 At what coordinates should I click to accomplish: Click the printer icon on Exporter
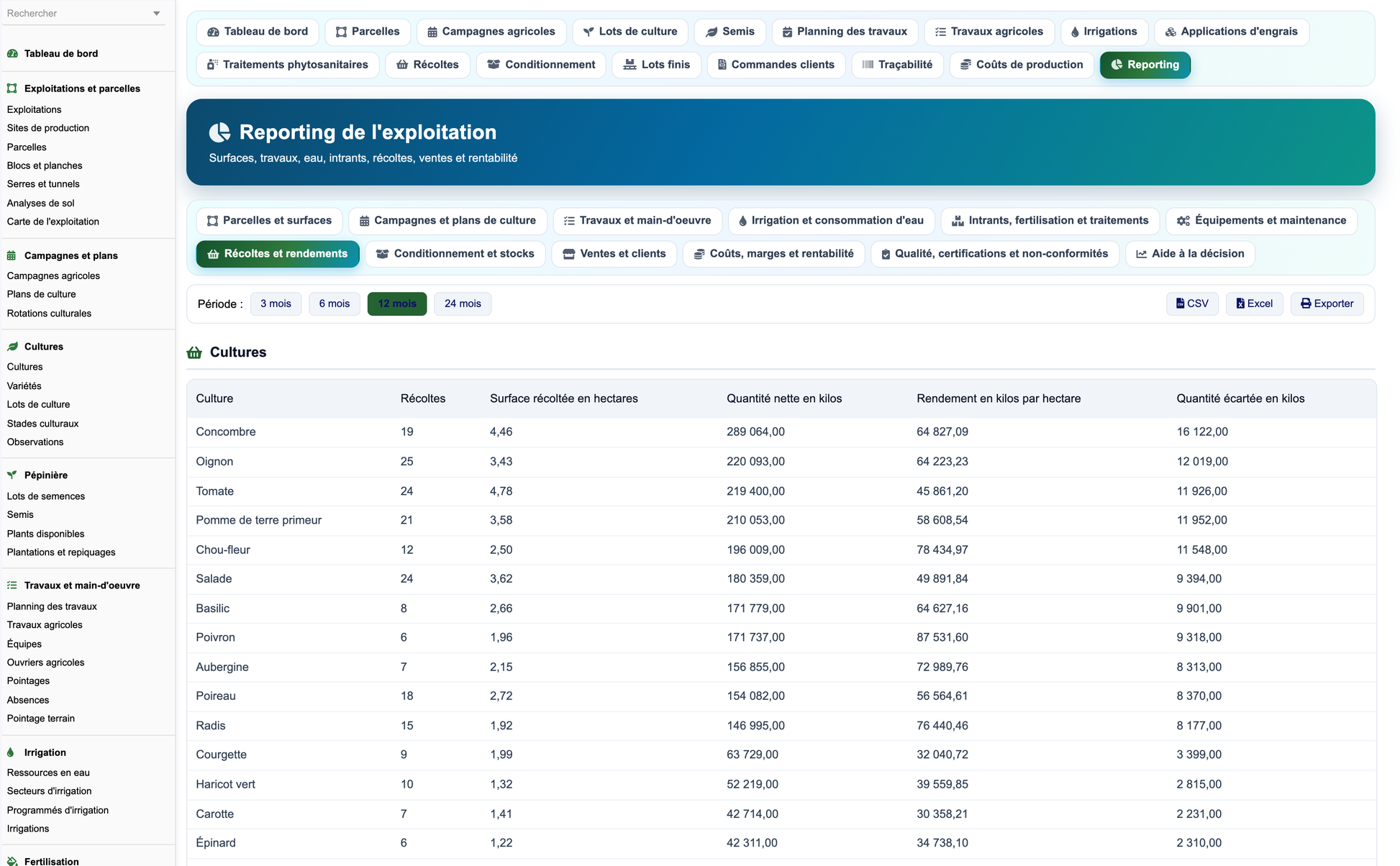pyautogui.click(x=1306, y=304)
